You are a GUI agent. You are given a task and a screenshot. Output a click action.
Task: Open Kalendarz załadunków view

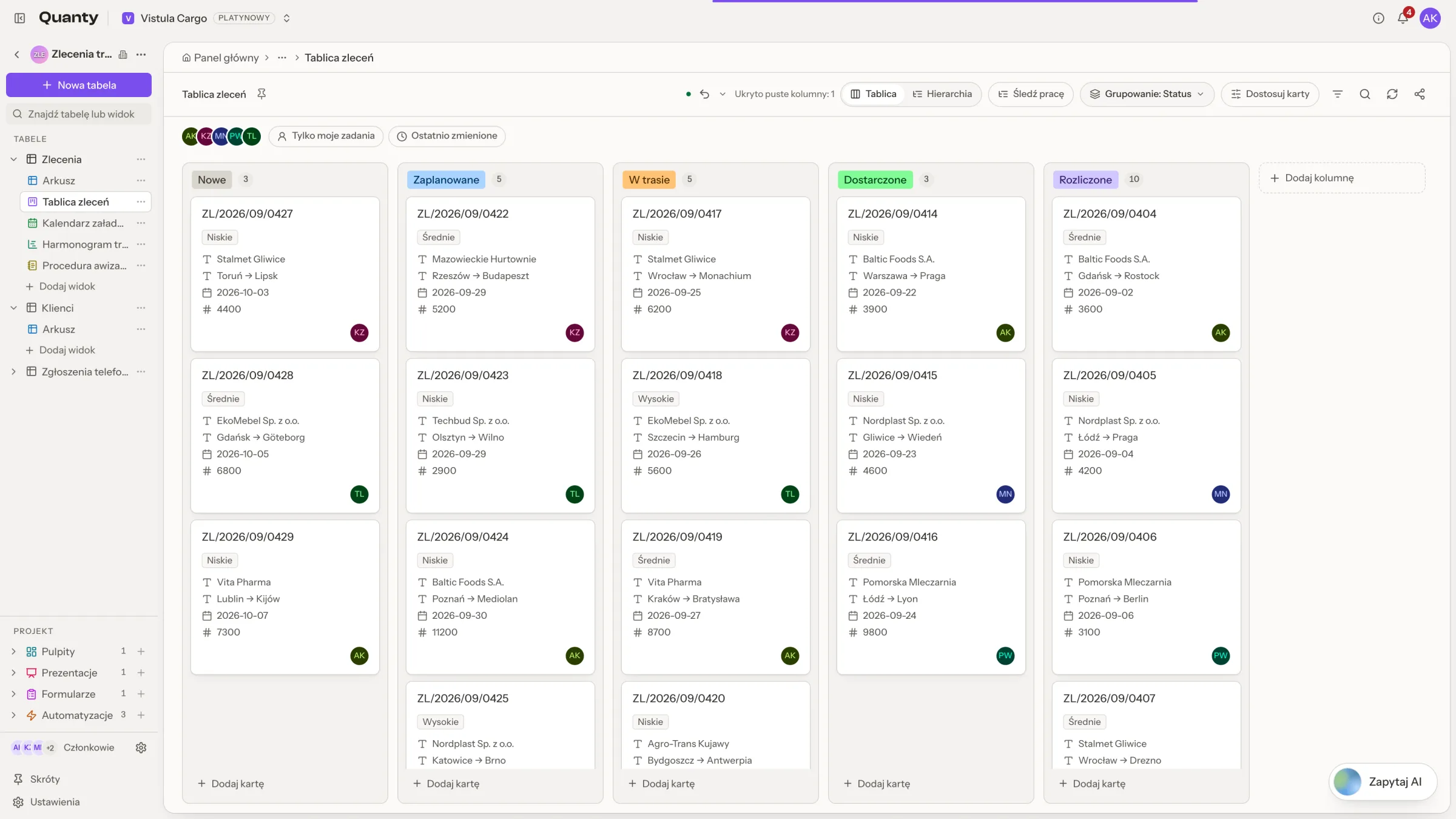click(83, 223)
